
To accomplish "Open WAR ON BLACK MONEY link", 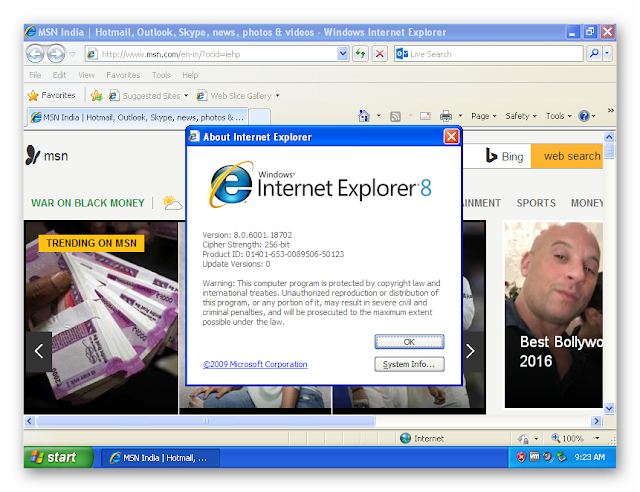I will click(88, 203).
